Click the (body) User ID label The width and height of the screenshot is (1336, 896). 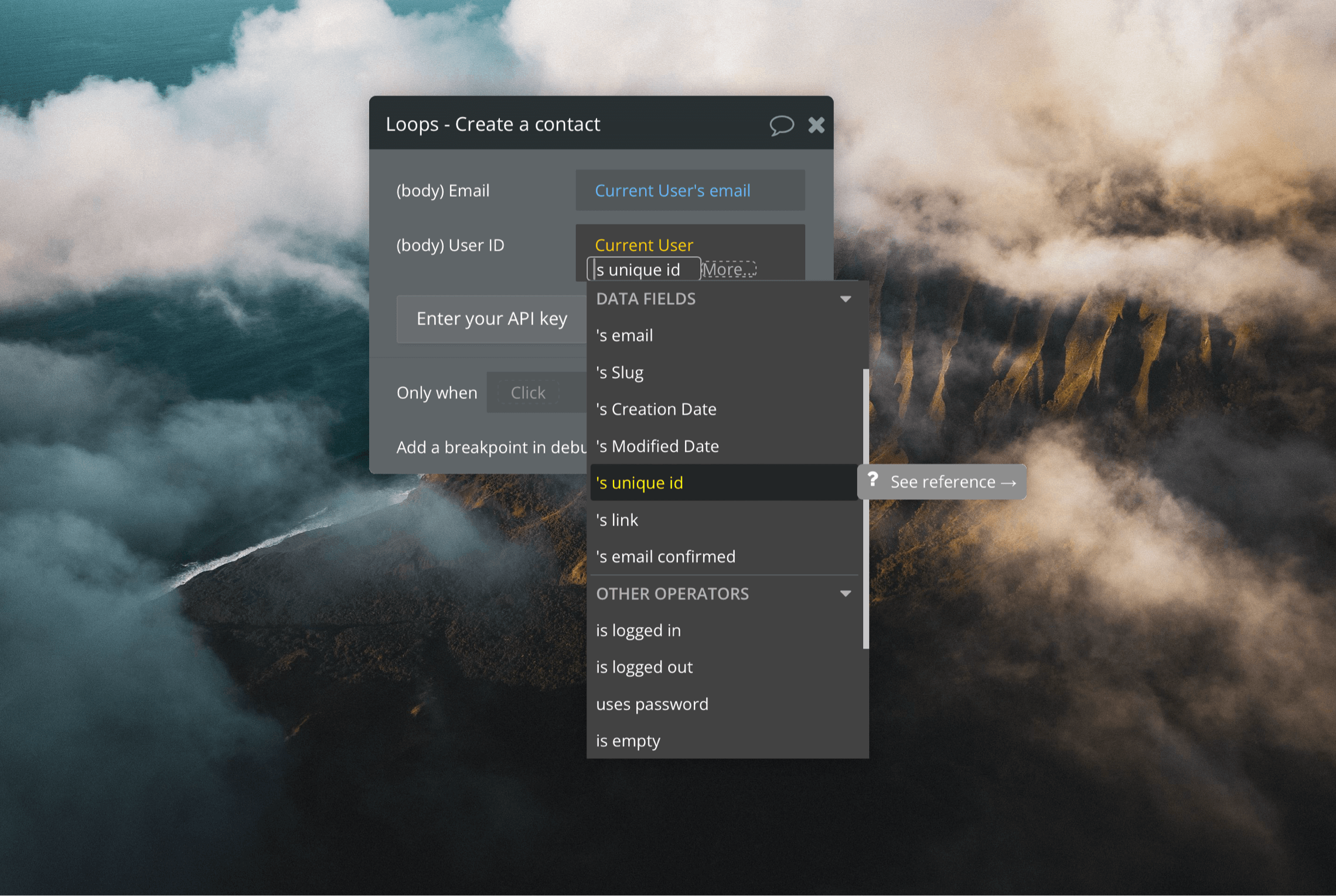450,246
